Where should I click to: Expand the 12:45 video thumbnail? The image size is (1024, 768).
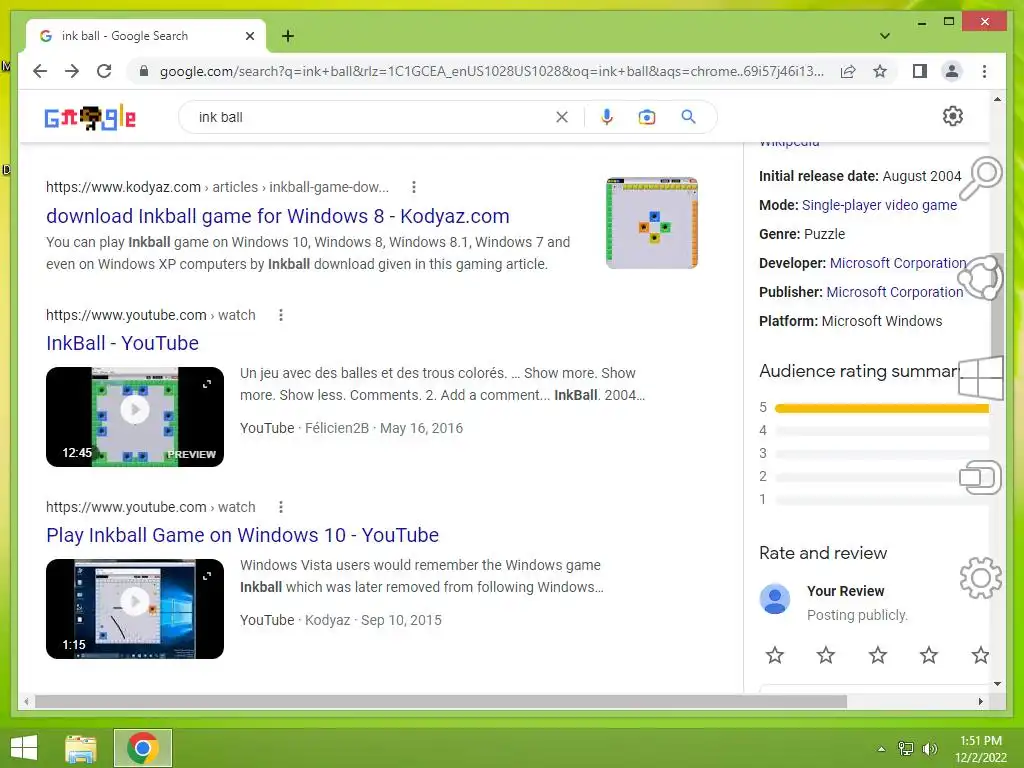point(207,384)
